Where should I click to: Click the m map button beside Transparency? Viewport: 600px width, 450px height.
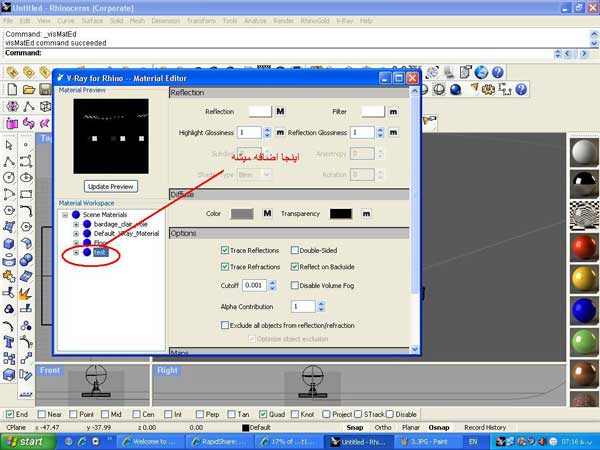pos(366,214)
